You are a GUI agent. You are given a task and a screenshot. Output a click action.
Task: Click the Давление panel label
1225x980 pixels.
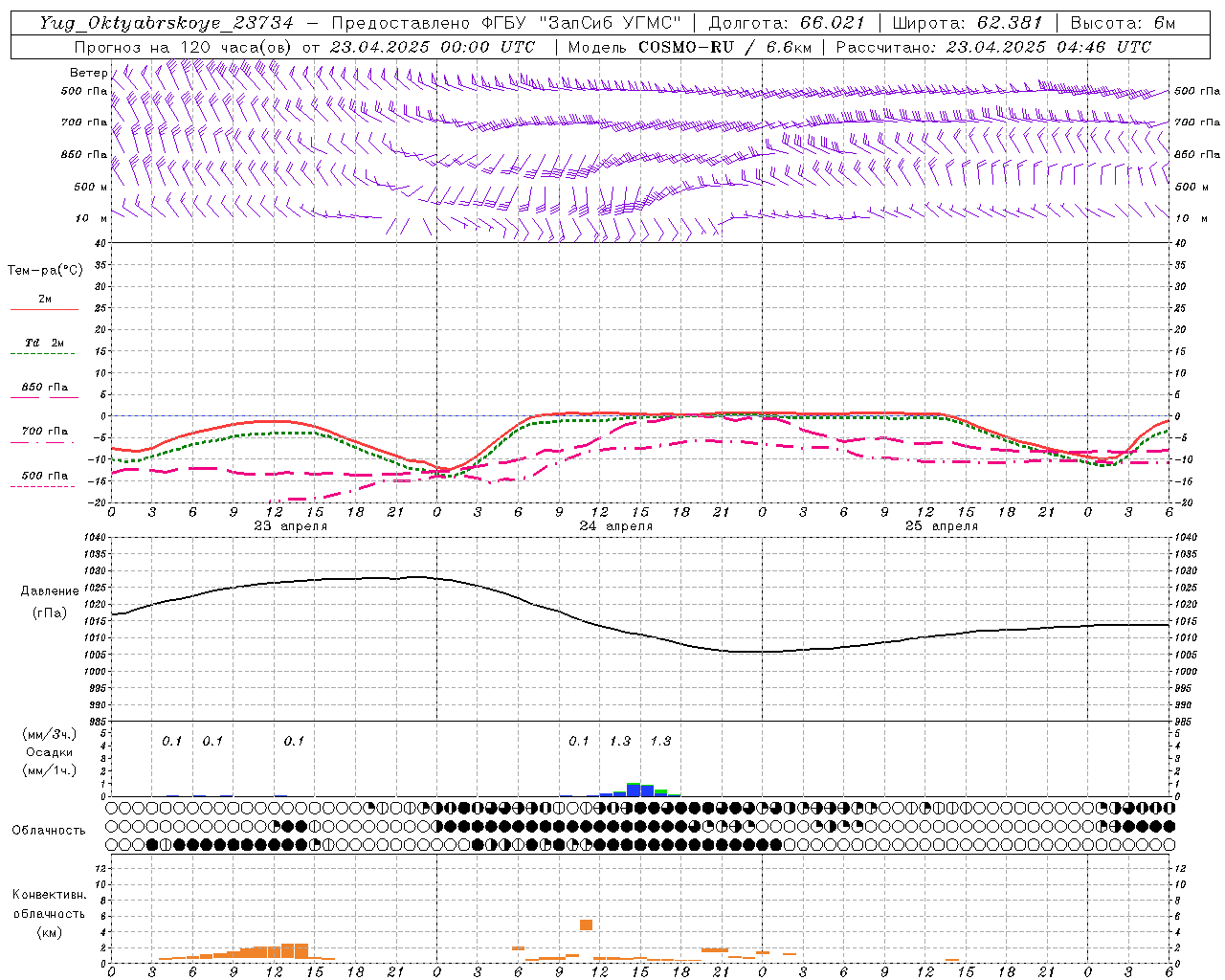click(x=50, y=591)
